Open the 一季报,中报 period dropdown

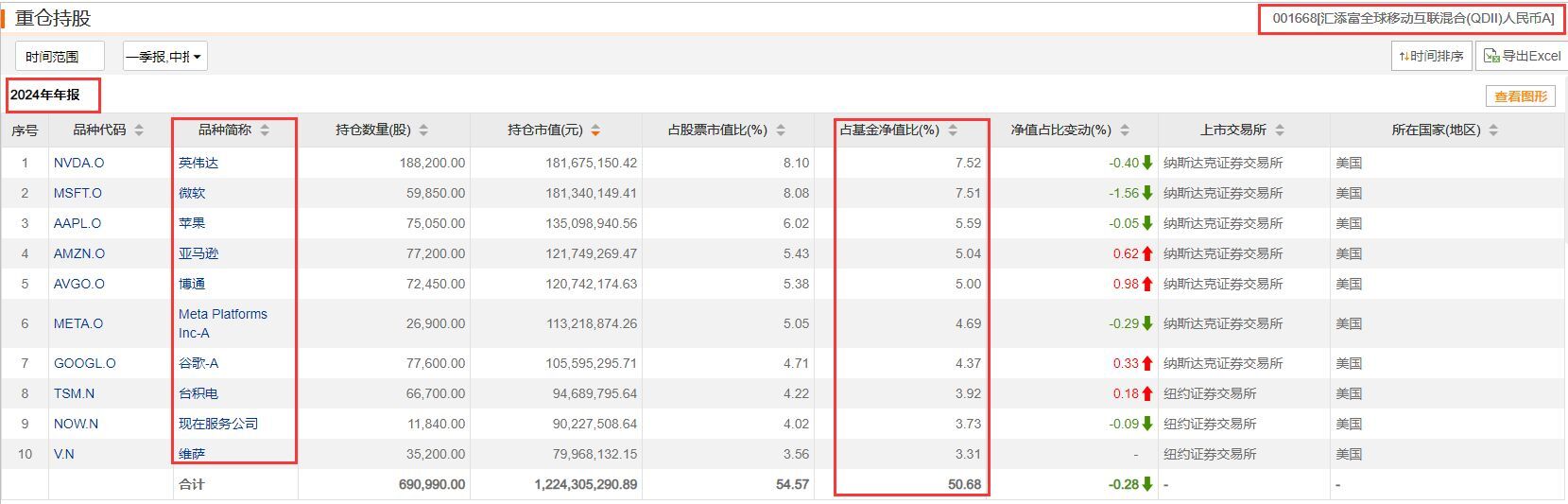[165, 57]
